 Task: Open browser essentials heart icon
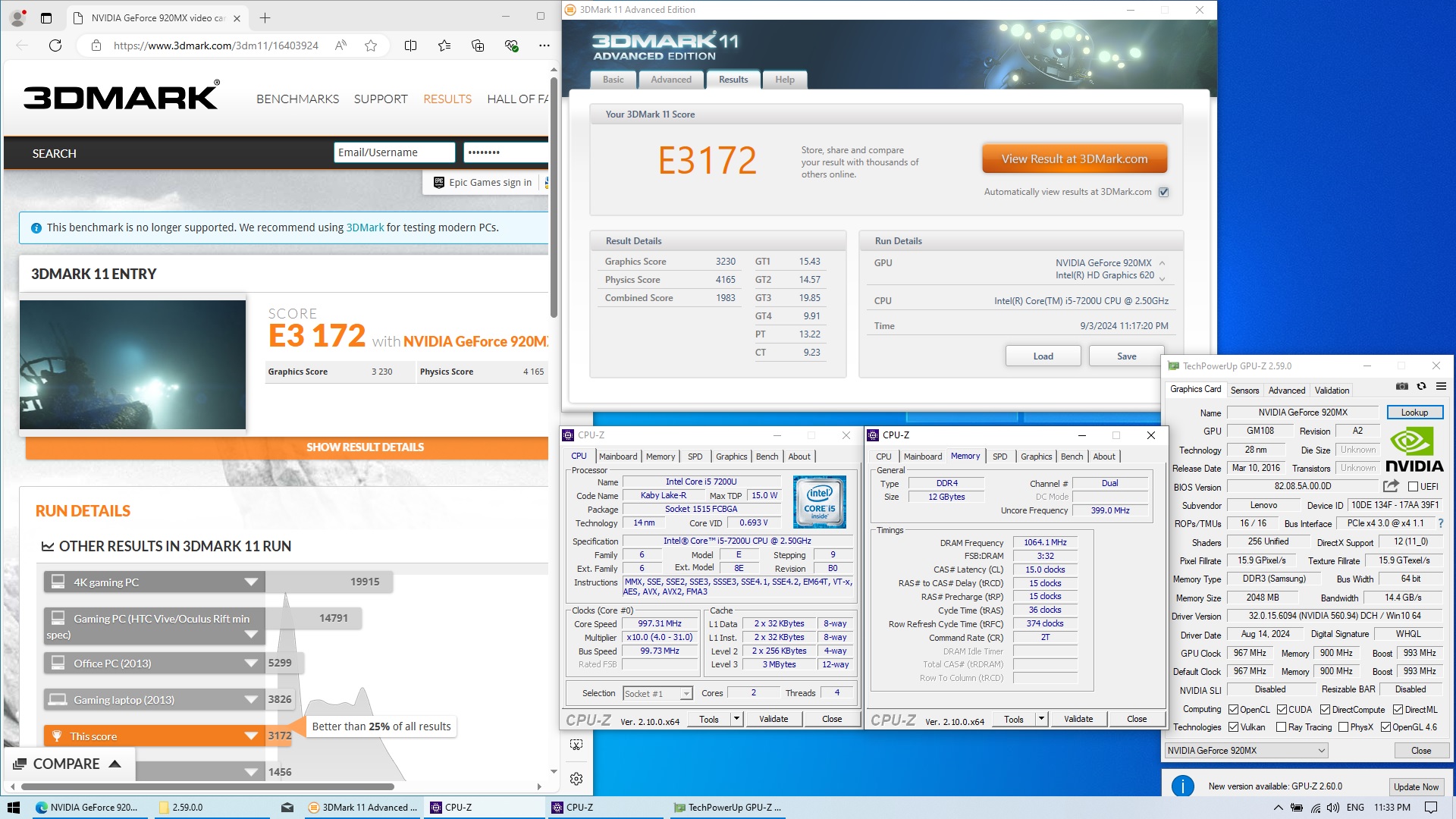511,45
